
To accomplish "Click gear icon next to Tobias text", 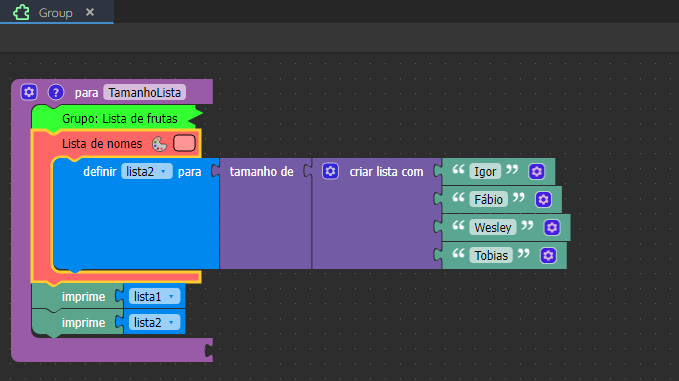I will point(548,255).
